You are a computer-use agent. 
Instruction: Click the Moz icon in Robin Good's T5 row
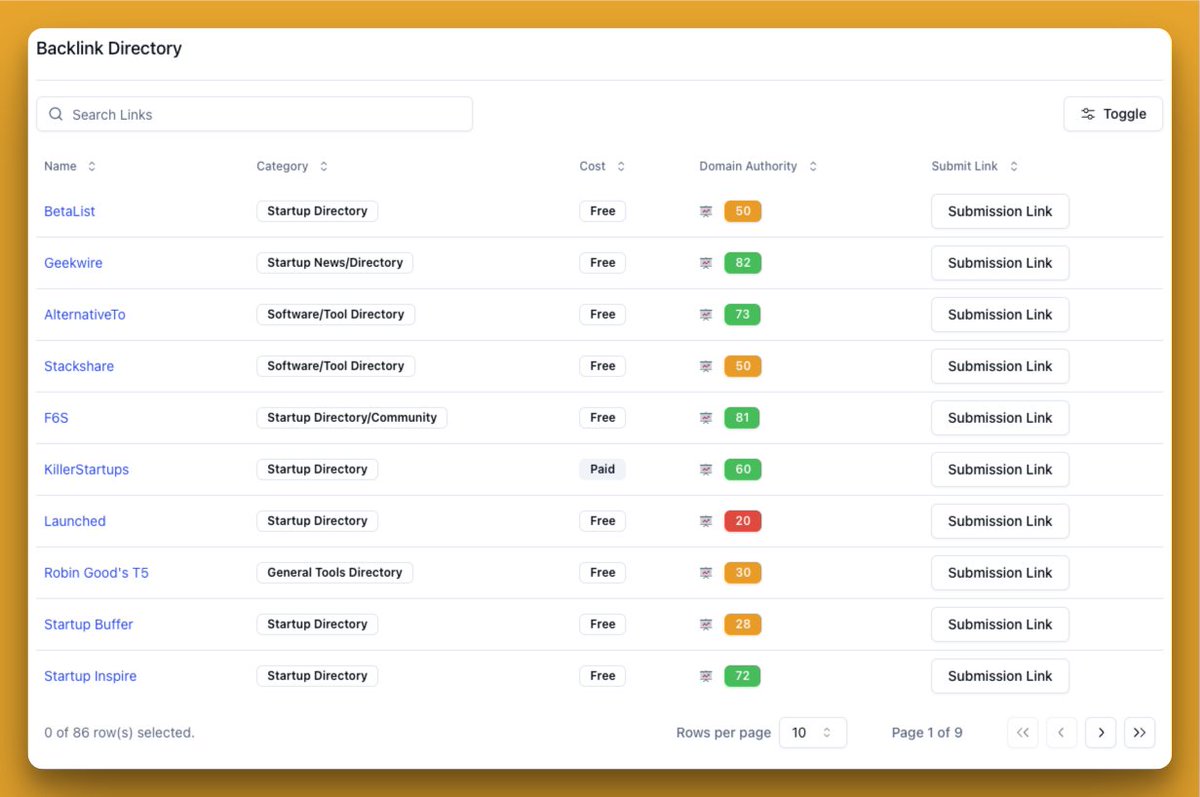(706, 573)
